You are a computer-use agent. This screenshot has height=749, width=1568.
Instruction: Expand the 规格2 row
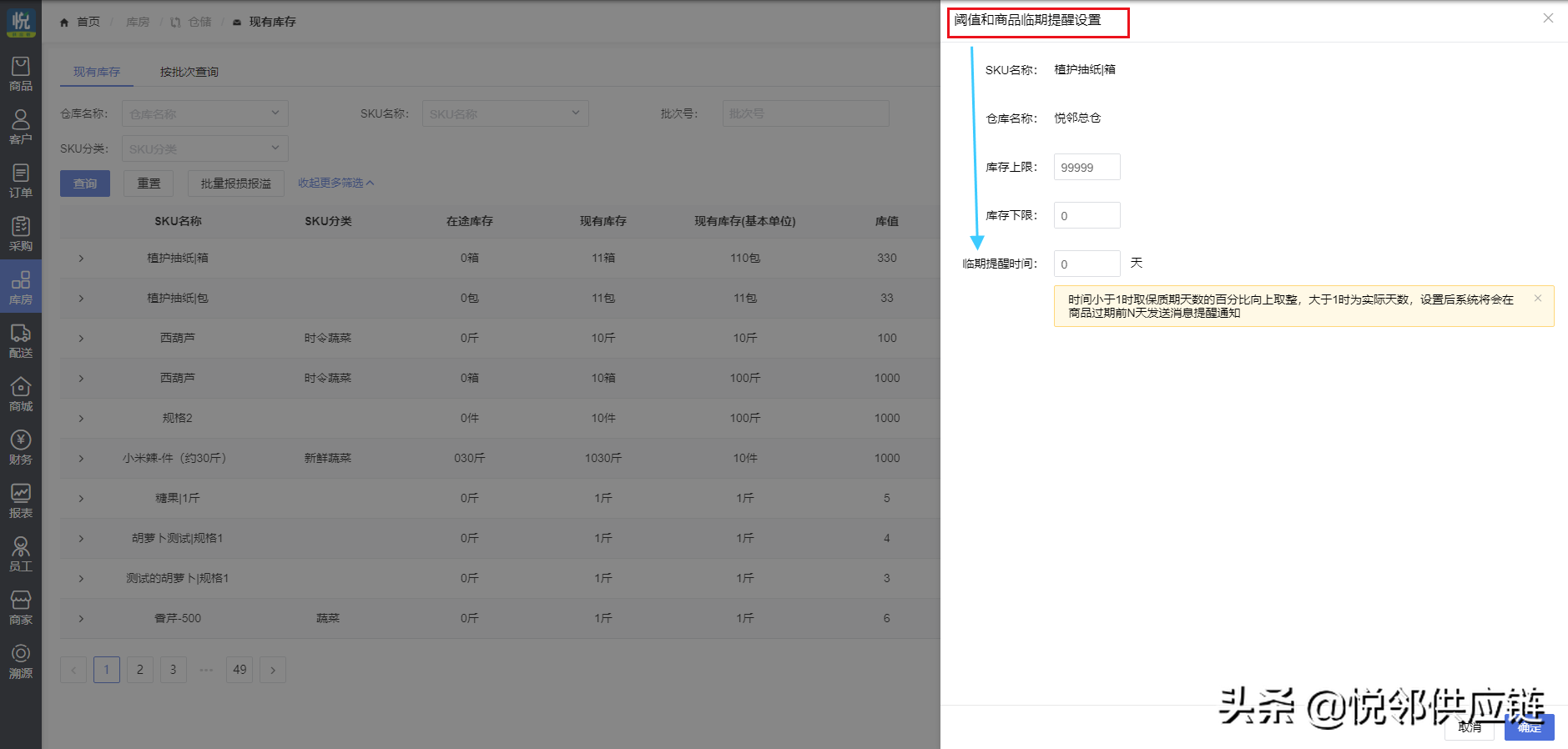pyautogui.click(x=81, y=419)
